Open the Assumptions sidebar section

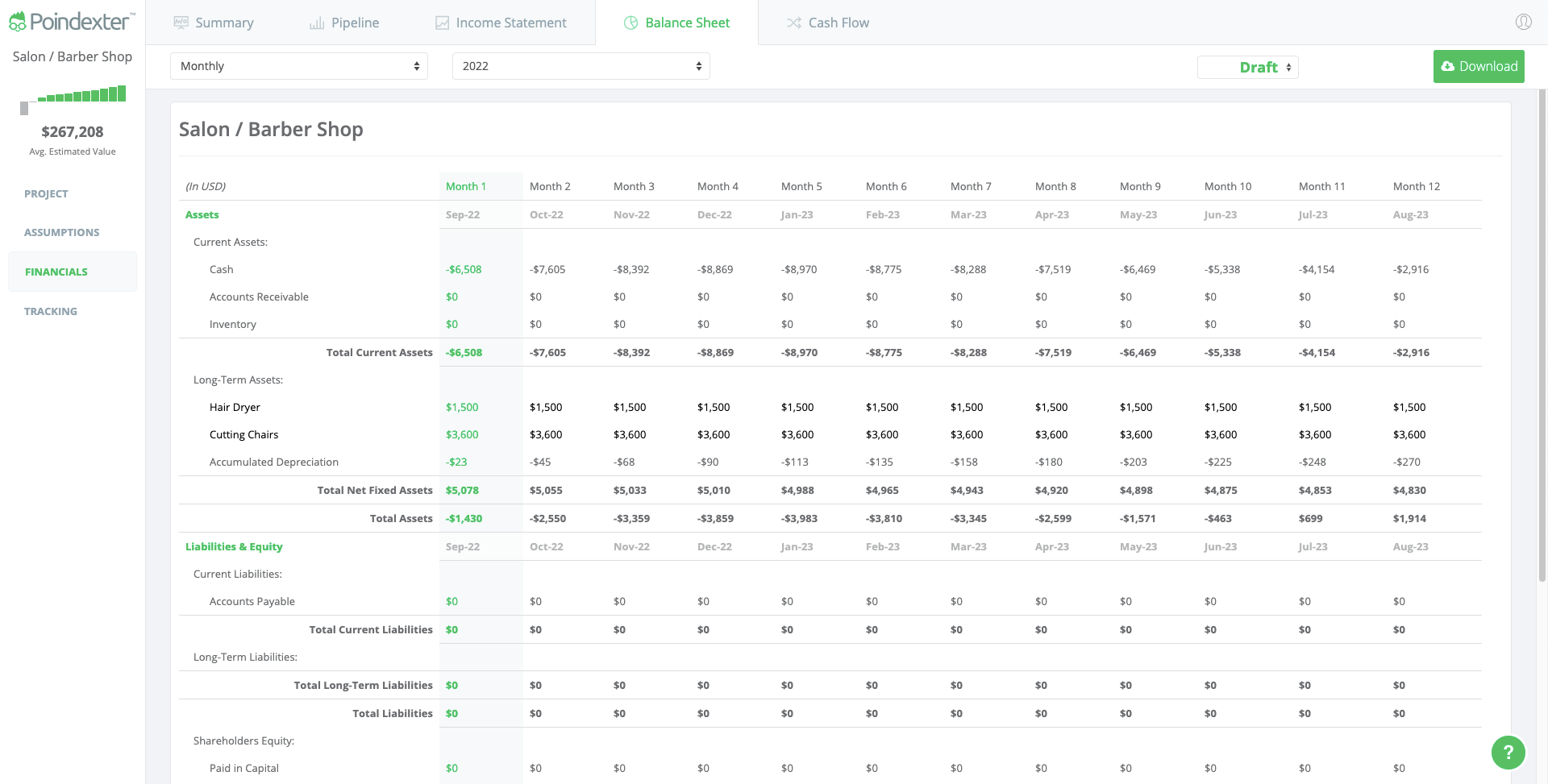[61, 233]
